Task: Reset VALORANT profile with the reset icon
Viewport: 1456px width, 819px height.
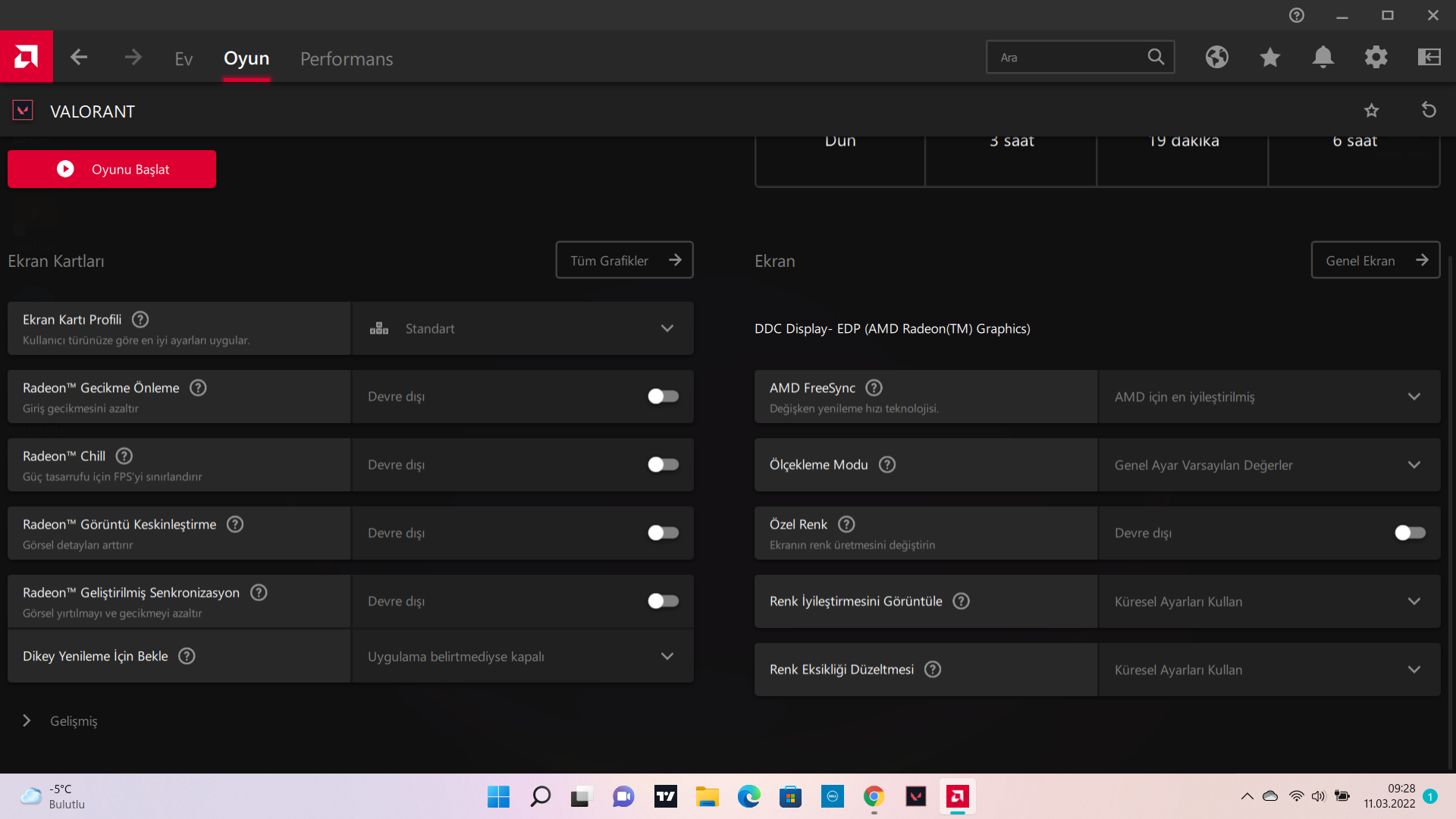Action: 1429,111
